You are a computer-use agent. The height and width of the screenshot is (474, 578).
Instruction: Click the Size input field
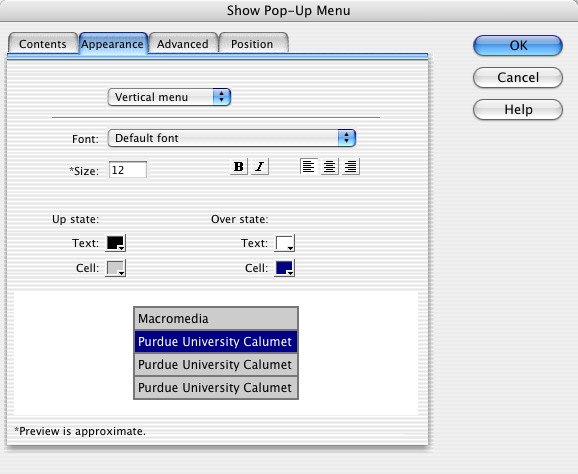(128, 170)
